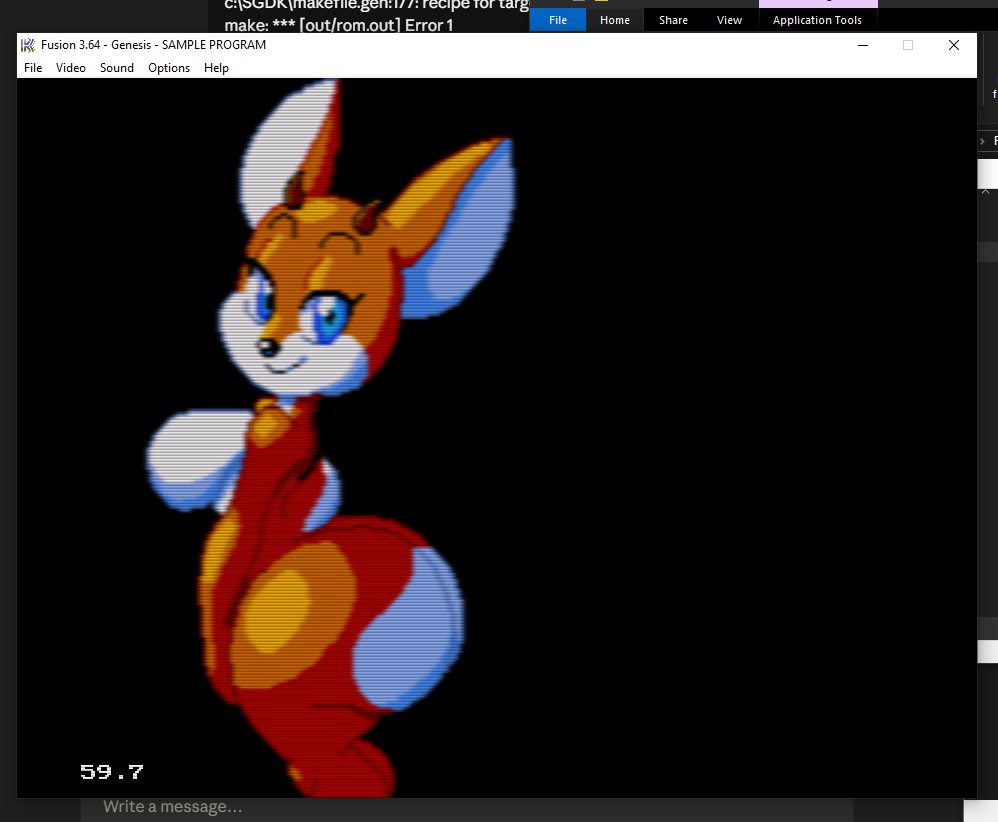Switch to the View tab in Explorer
998x822 pixels.
click(729, 20)
